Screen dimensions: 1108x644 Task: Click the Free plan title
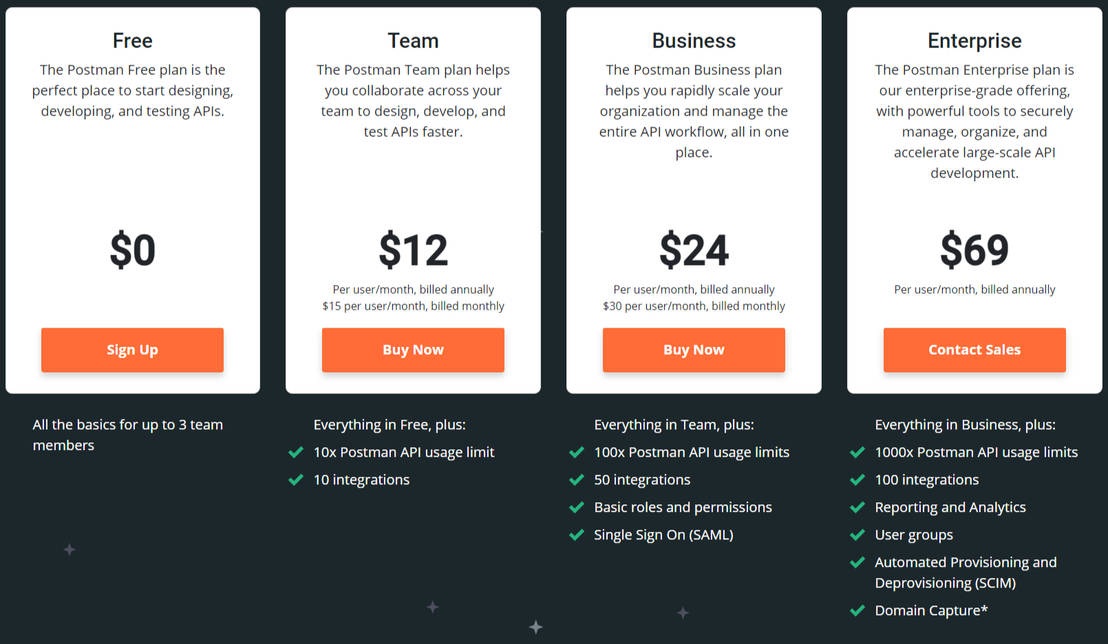pos(132,41)
